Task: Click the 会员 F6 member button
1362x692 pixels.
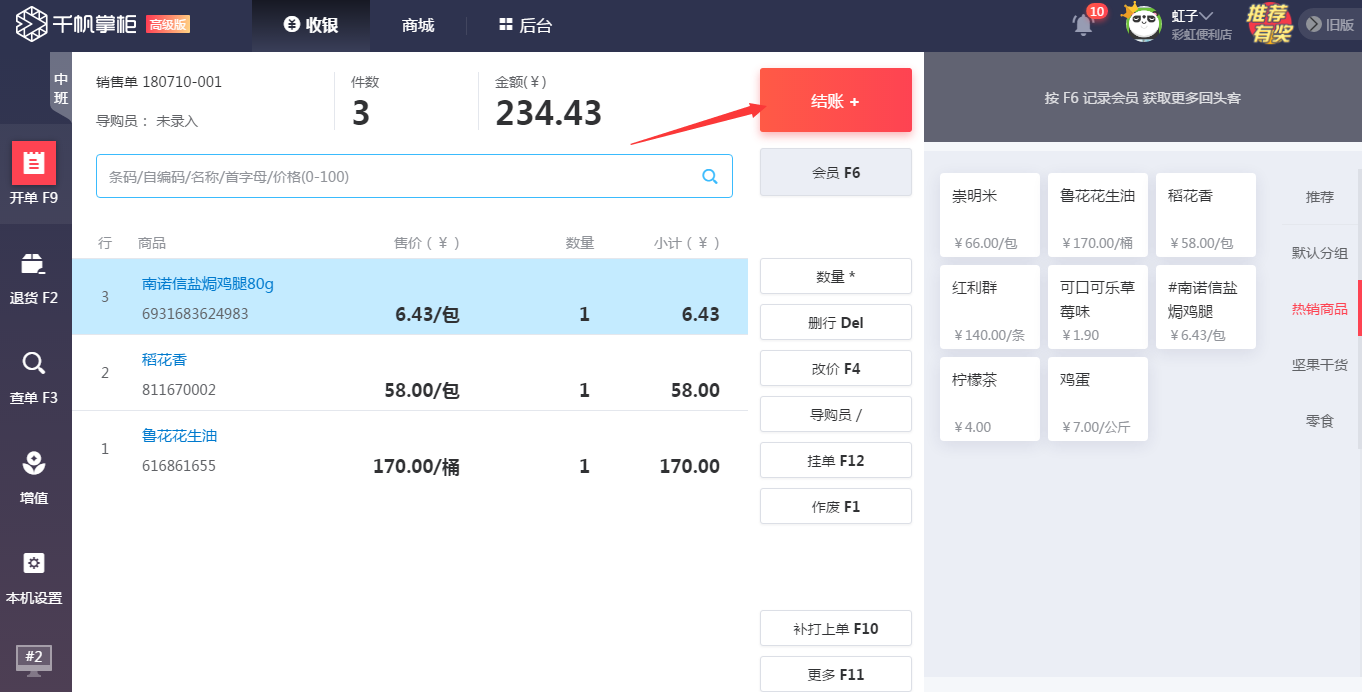Action: tap(835, 173)
